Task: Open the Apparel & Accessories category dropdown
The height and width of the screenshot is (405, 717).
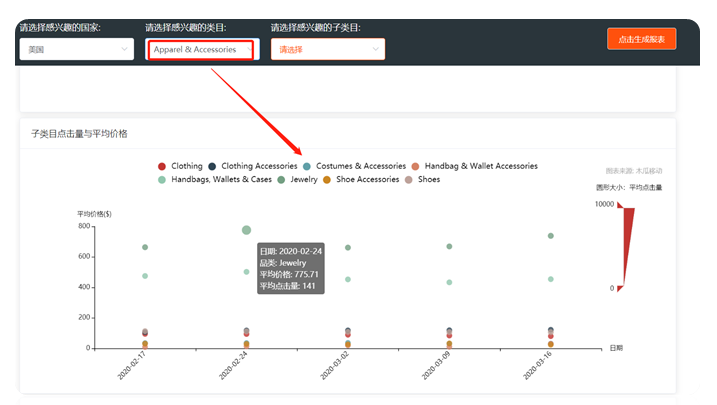Action: point(200,48)
